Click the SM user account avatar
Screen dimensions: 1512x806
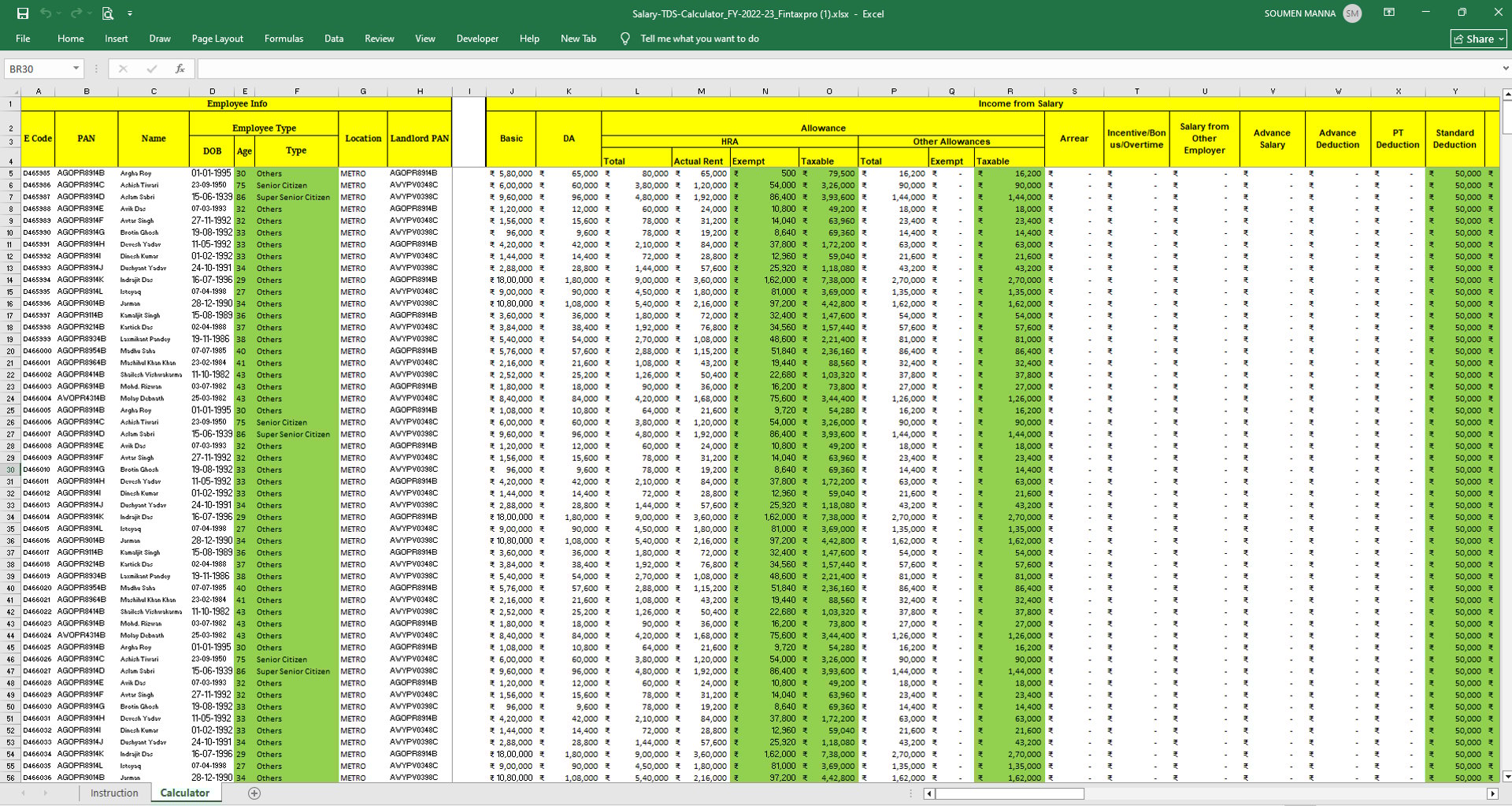pos(1352,13)
